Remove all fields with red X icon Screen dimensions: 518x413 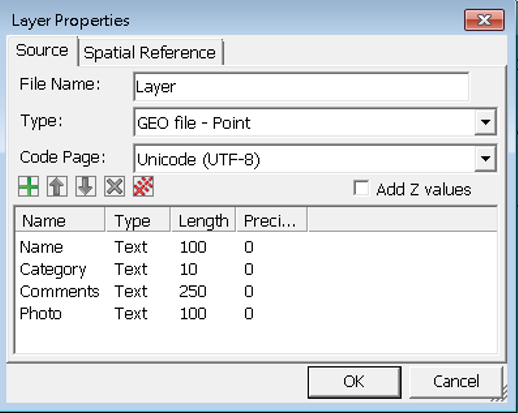[x=143, y=186]
